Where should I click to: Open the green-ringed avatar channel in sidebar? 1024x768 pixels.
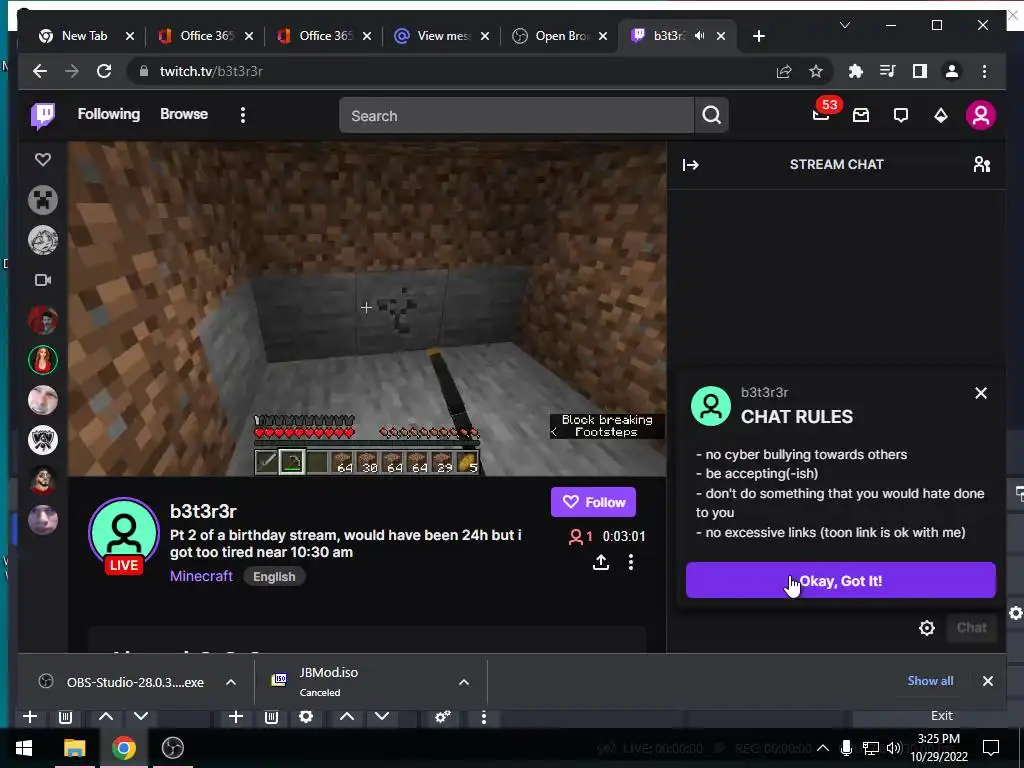coord(43,360)
